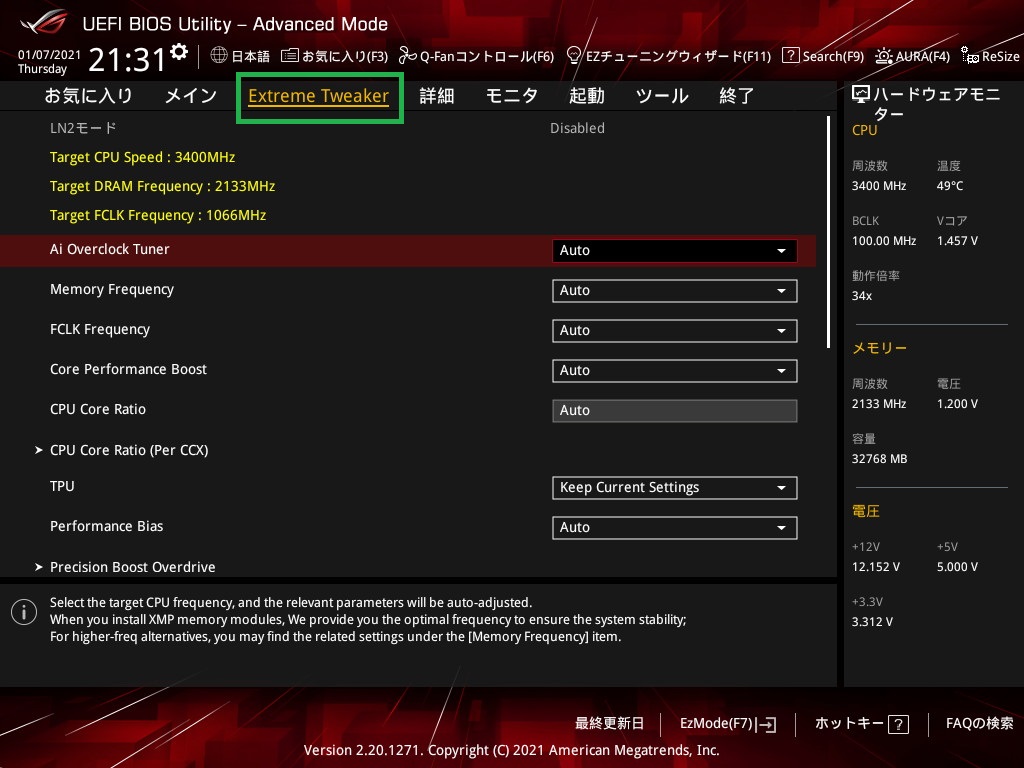Click the hotkey question mark box
This screenshot has width=1024, height=768.
[899, 724]
